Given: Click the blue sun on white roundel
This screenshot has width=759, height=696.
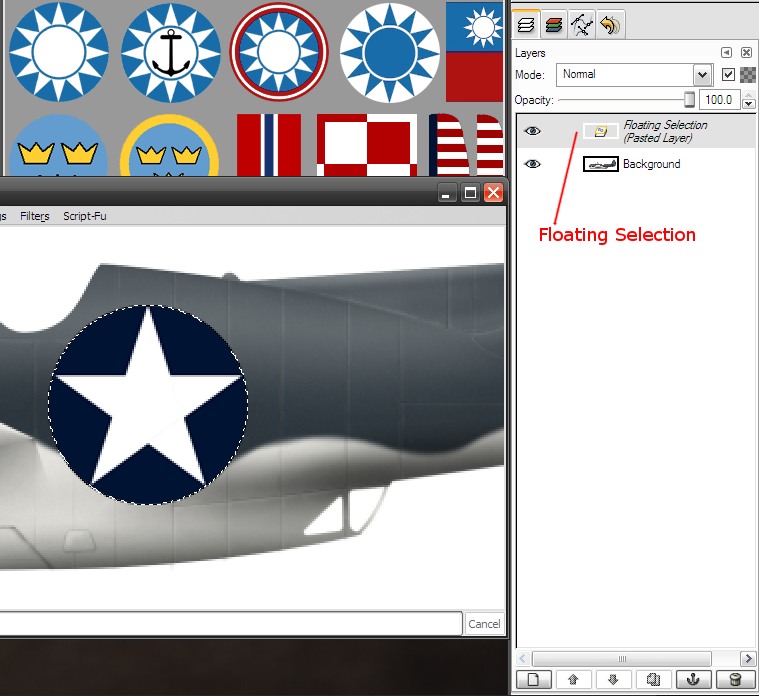Looking at the screenshot, I should (390, 53).
